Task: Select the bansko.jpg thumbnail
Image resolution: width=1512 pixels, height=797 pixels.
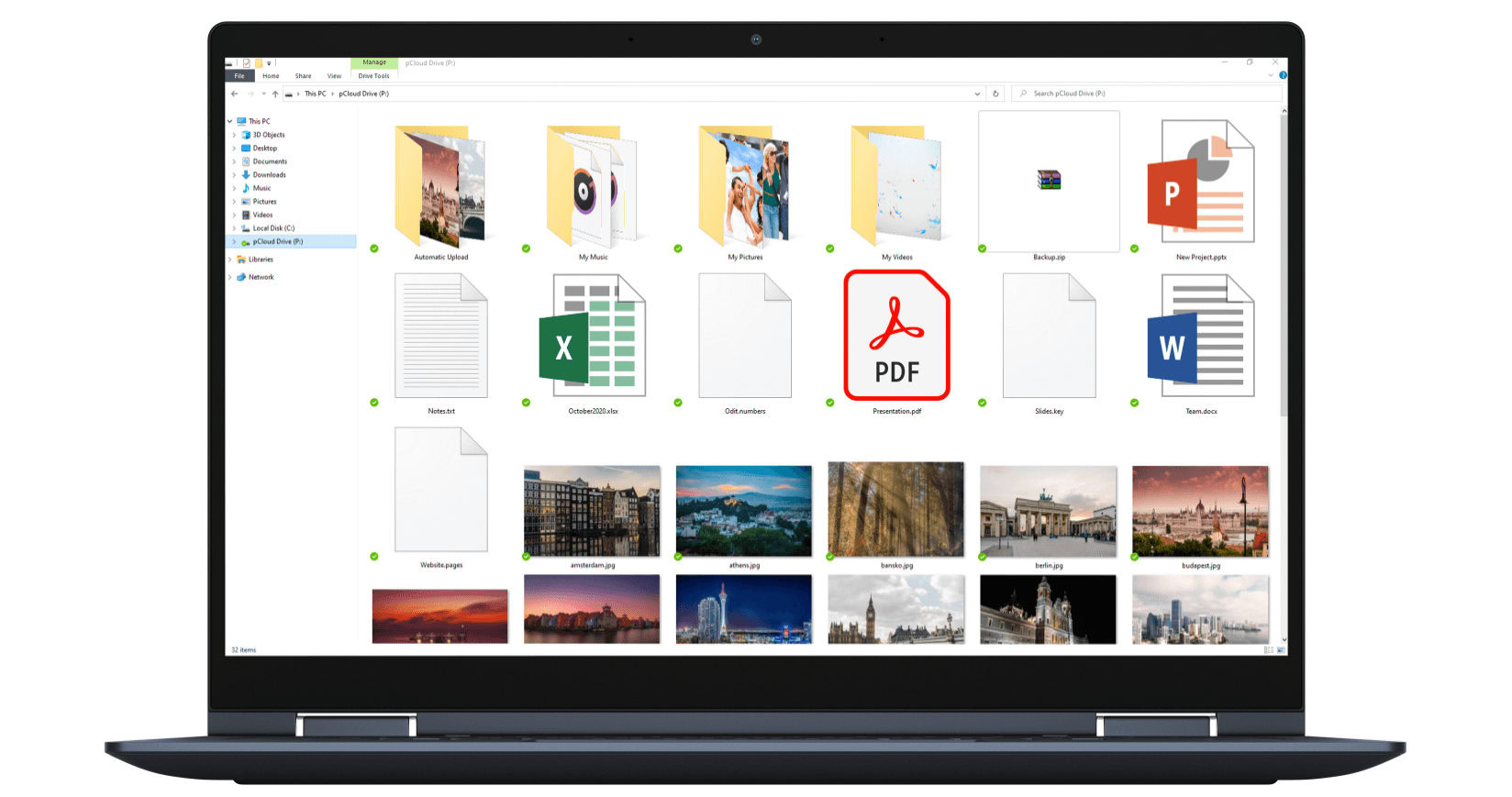Action: pos(896,510)
